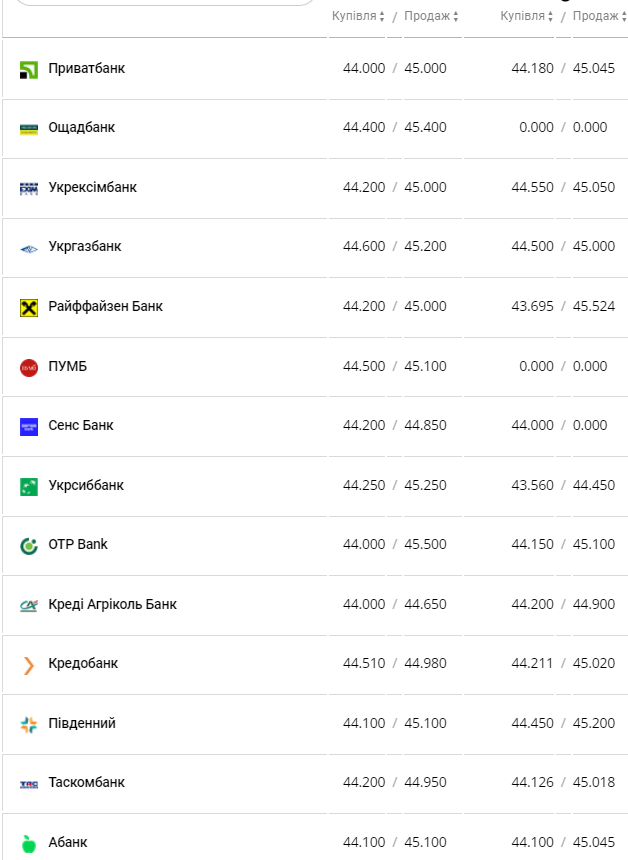Sort by second Продаж column
The height and width of the screenshot is (860, 628).
[599, 16]
